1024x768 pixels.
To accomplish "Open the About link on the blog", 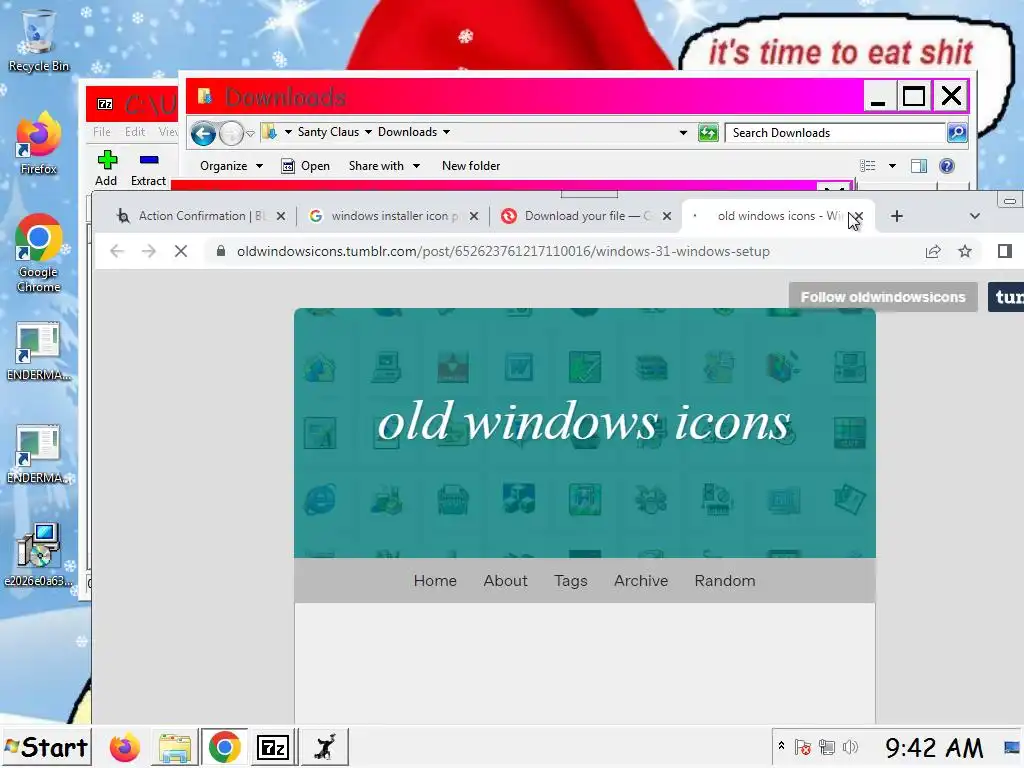I will (x=505, y=581).
